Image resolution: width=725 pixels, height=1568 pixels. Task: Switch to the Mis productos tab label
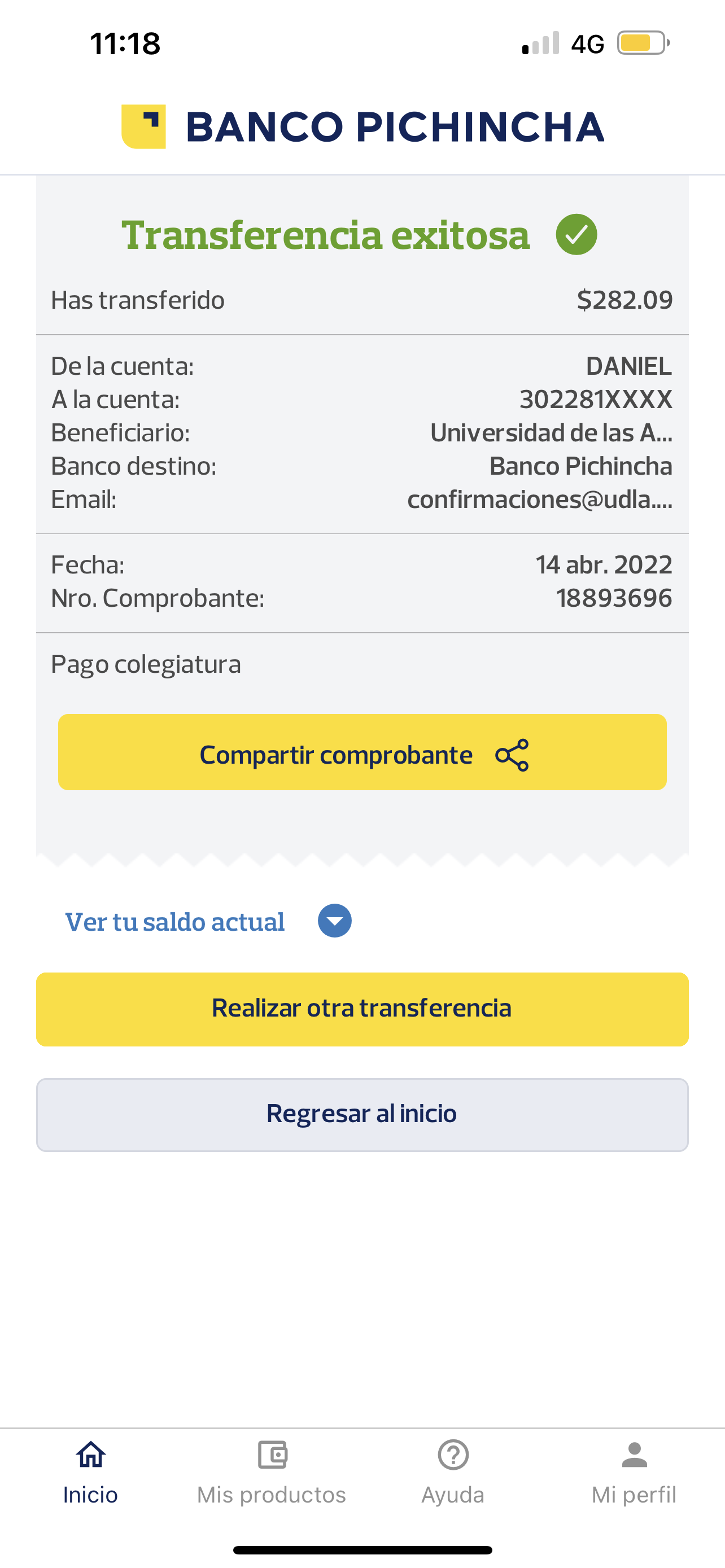272,1495
